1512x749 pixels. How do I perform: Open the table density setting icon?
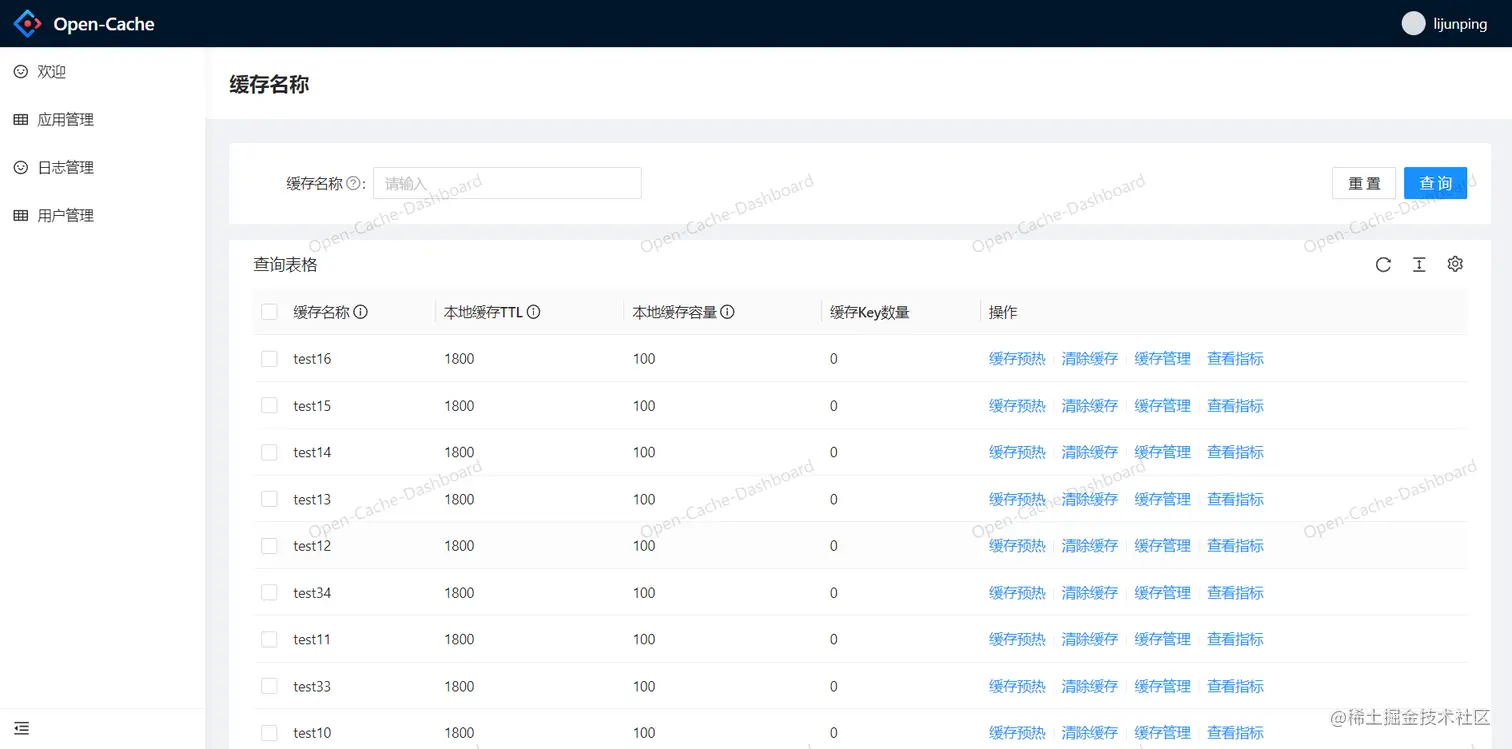pyautogui.click(x=1419, y=265)
